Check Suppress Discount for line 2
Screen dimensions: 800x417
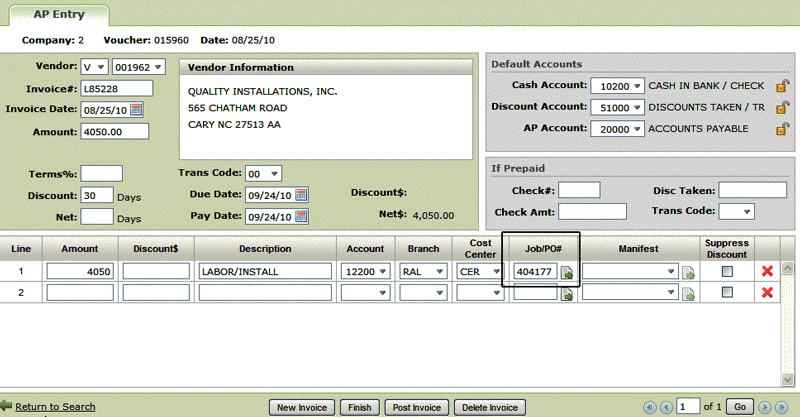[727, 292]
